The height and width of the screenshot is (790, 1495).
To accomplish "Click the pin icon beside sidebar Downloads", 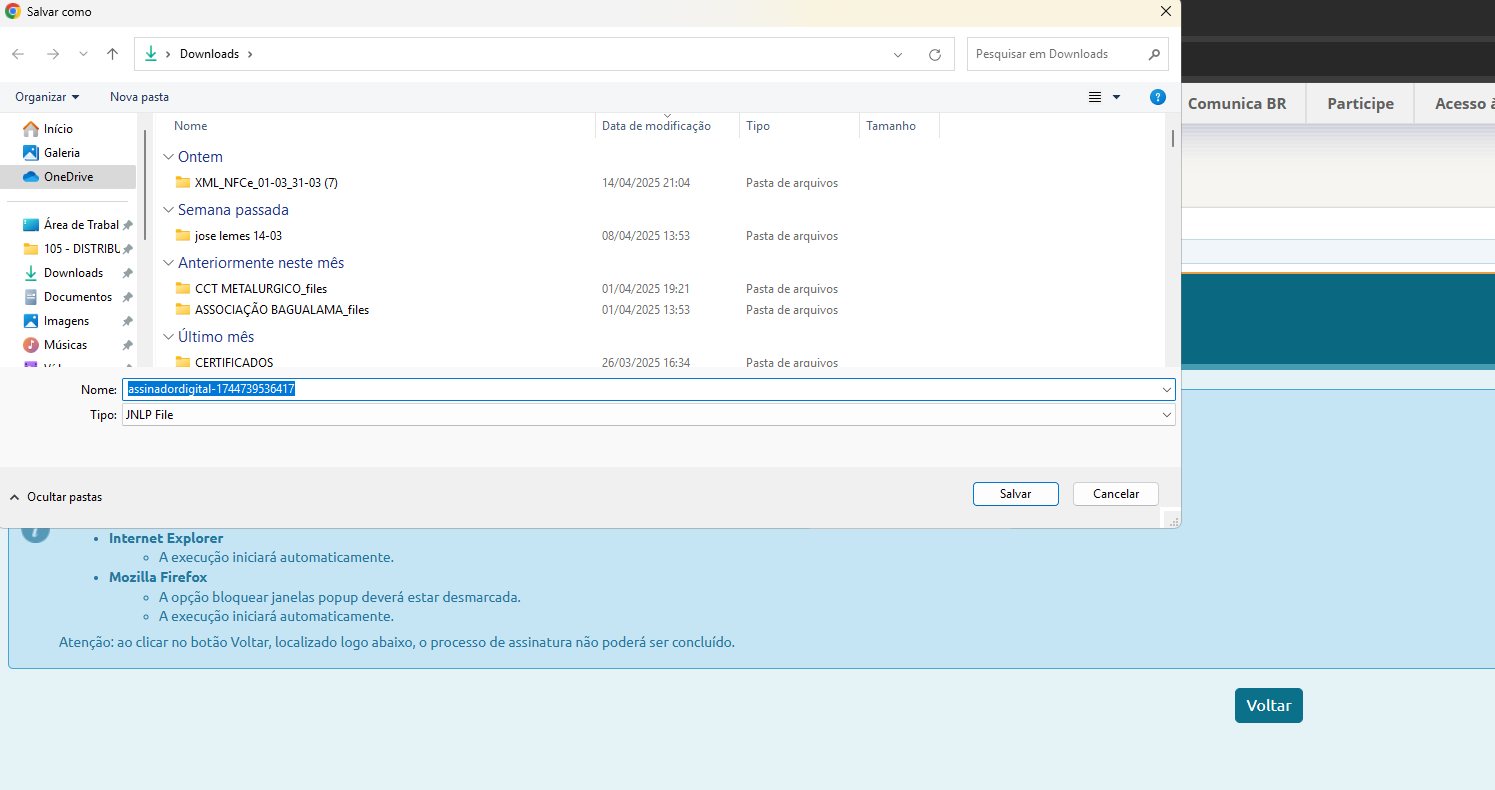I will click(127, 274).
